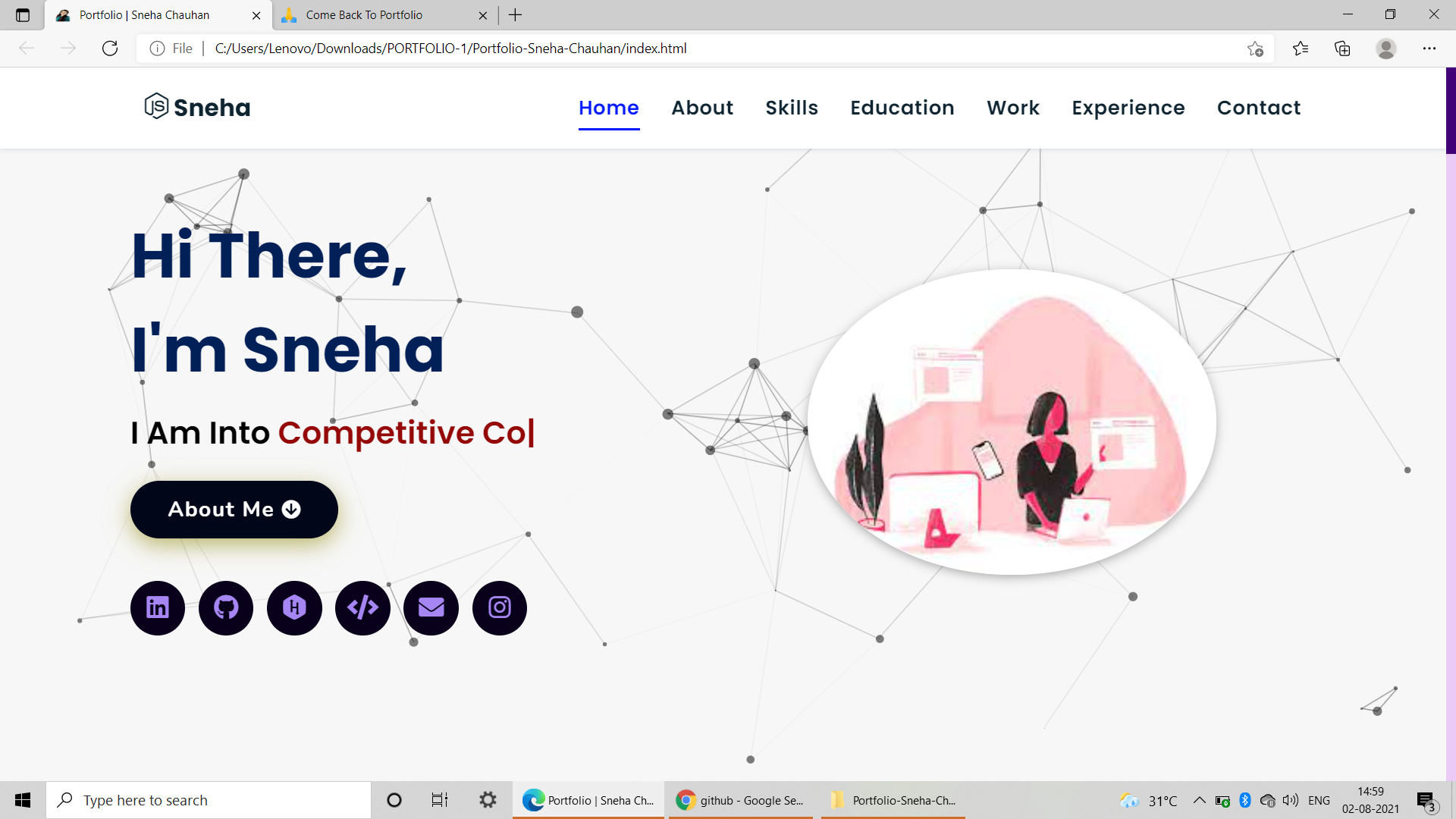
Task: Open the Instagram social icon
Action: 499,608
